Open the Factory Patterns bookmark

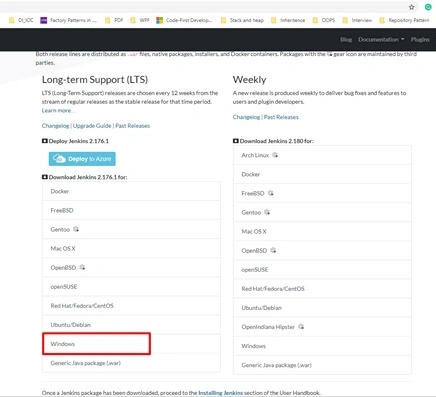[x=69, y=20]
